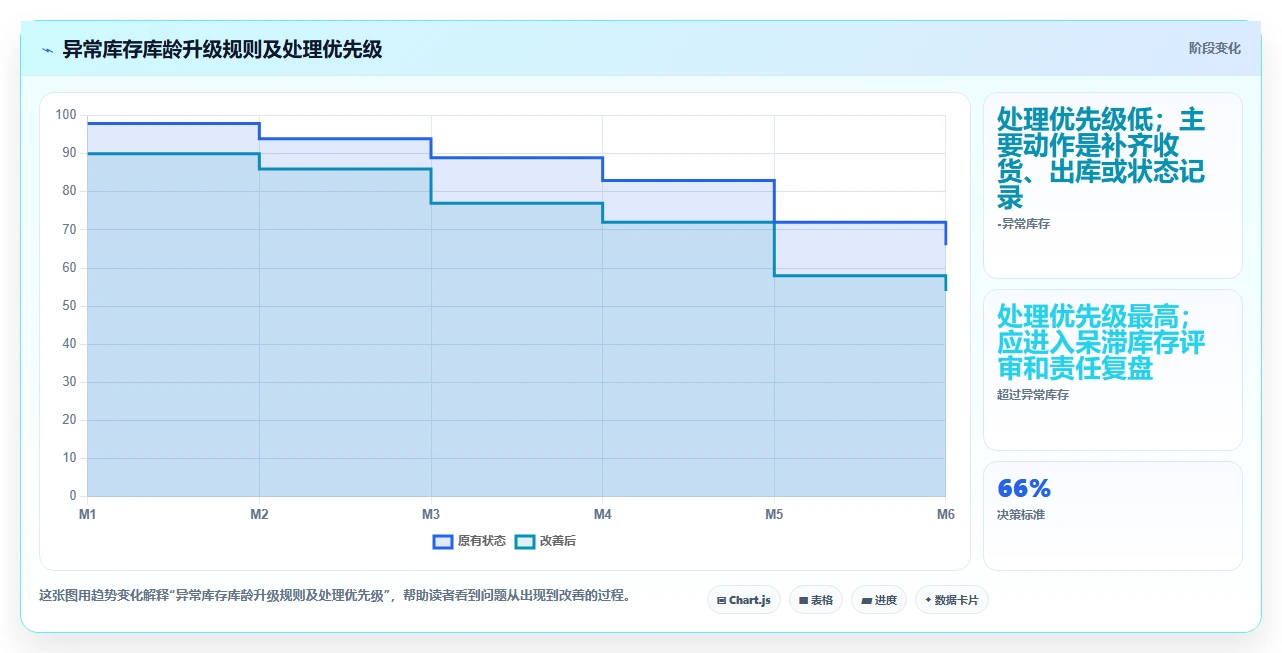
Task: Open the 处理优先级最高 card
Action: (x=1113, y=370)
